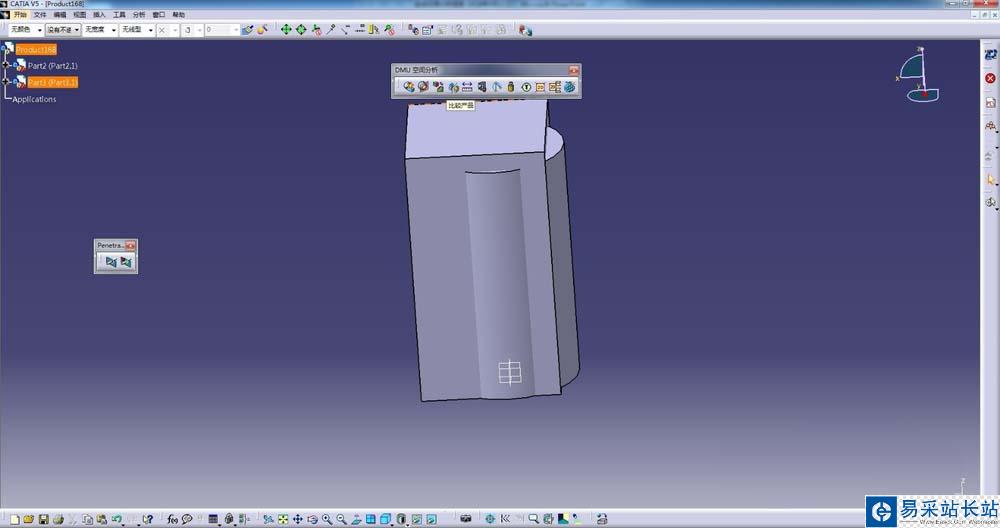Viewport: 1000px width, 528px height.
Task: Expand the Part2 (Part2.1) tree node
Action: click(x=6, y=66)
